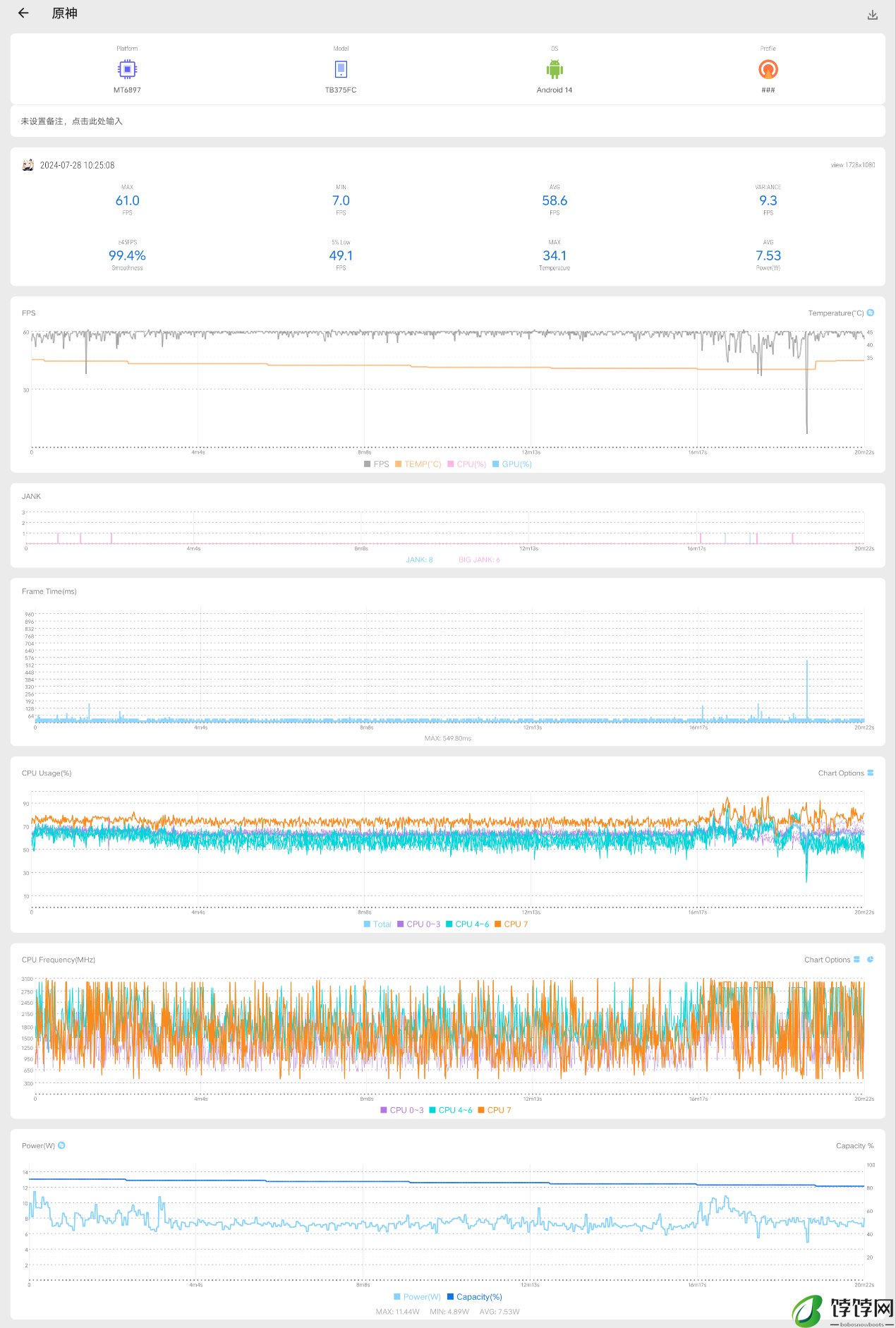
Task: Click the page title 原神
Action: 65,13
